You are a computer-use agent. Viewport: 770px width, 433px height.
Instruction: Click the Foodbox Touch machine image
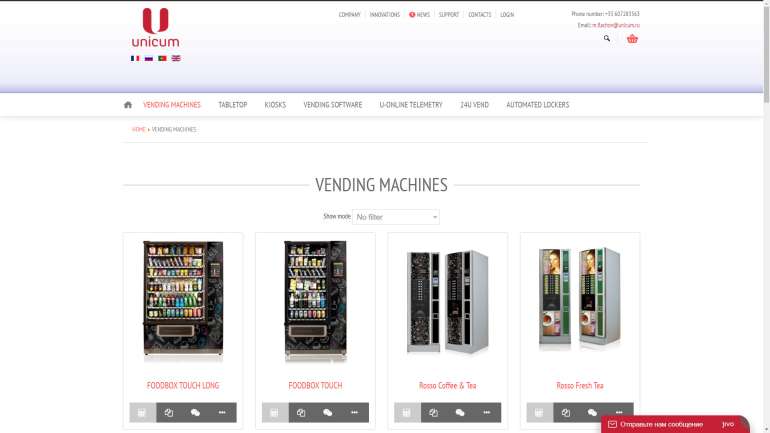coord(315,299)
